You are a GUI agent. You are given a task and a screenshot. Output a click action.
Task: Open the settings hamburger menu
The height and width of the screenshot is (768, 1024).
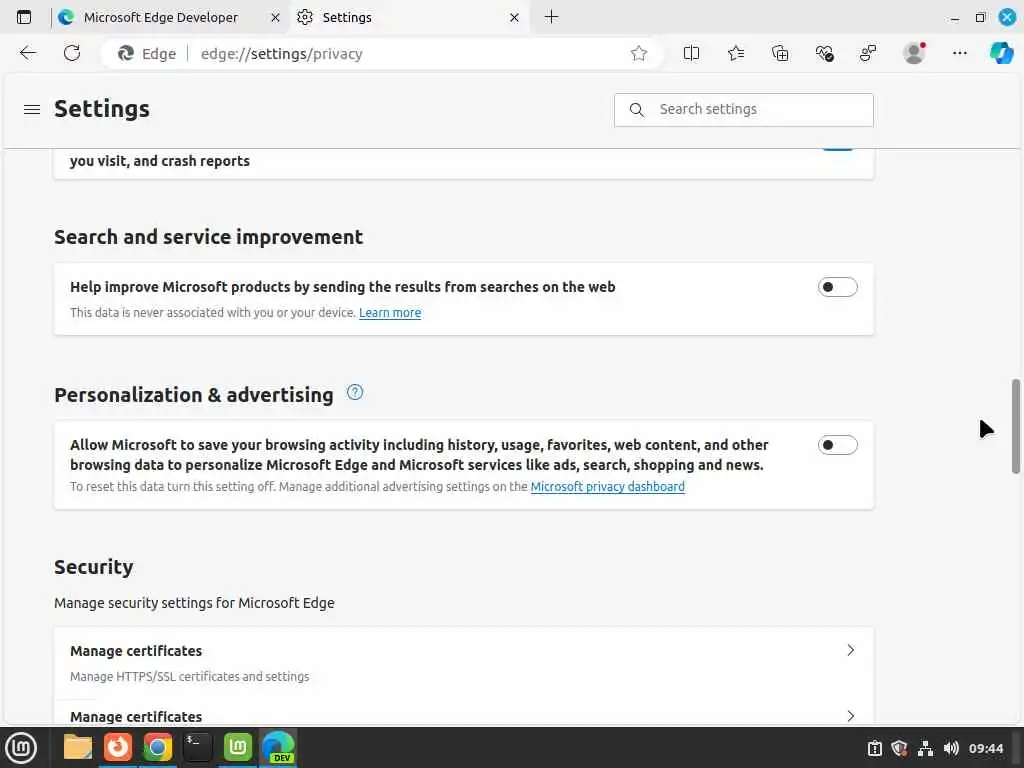[32, 110]
